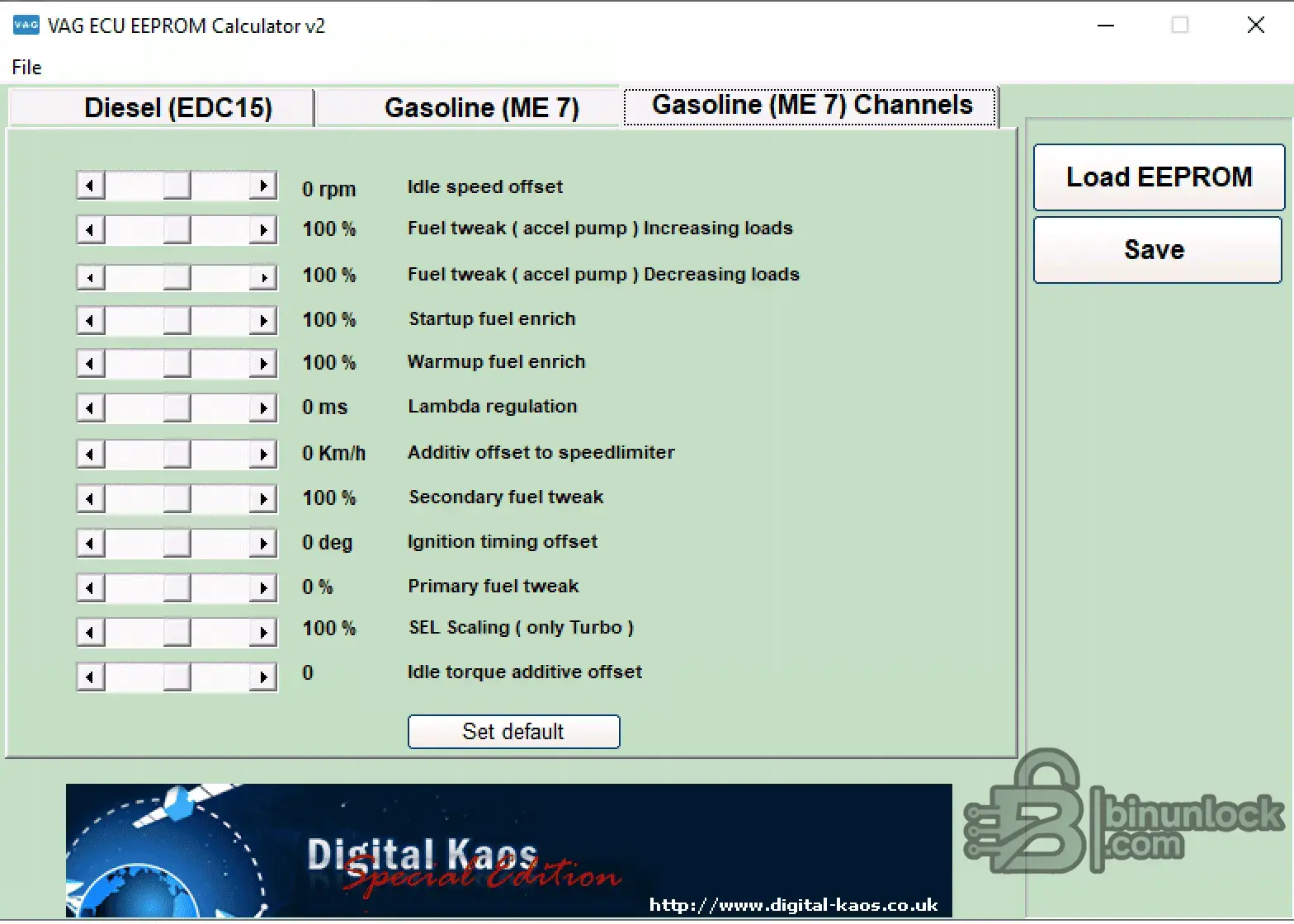Viewport: 1294px width, 924px height.
Task: Click the Secondary fuel tweak label
Action: coord(506,497)
